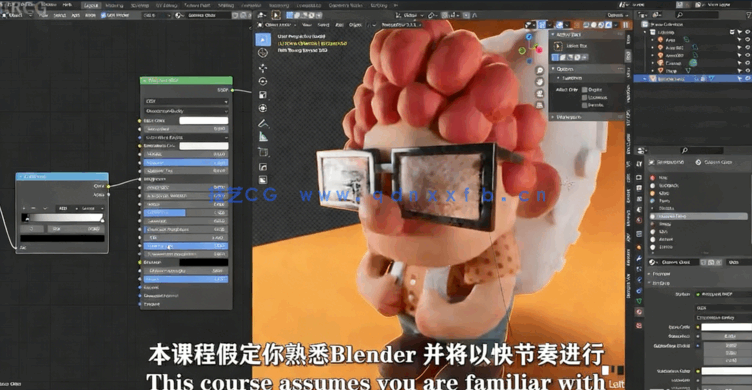Switch to the Sculpting workspace tab
752x390 pixels.
point(140,5)
